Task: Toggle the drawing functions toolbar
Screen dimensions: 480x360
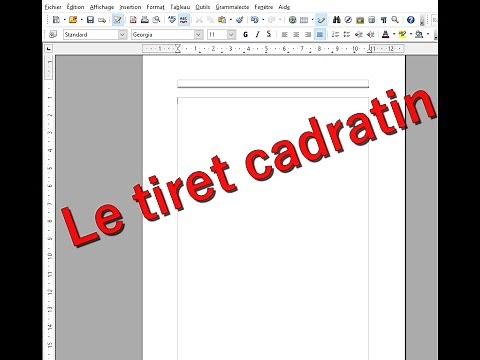Action: 321,20
